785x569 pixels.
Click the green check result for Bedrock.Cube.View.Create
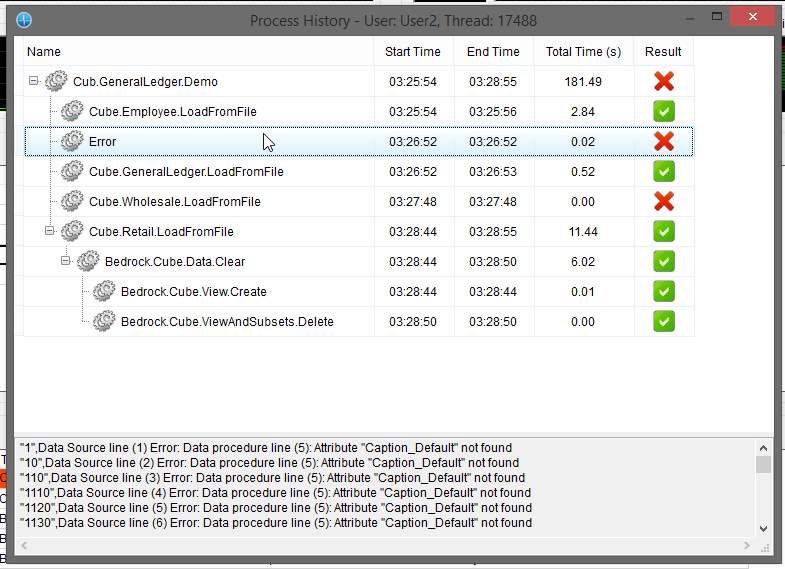click(663, 292)
